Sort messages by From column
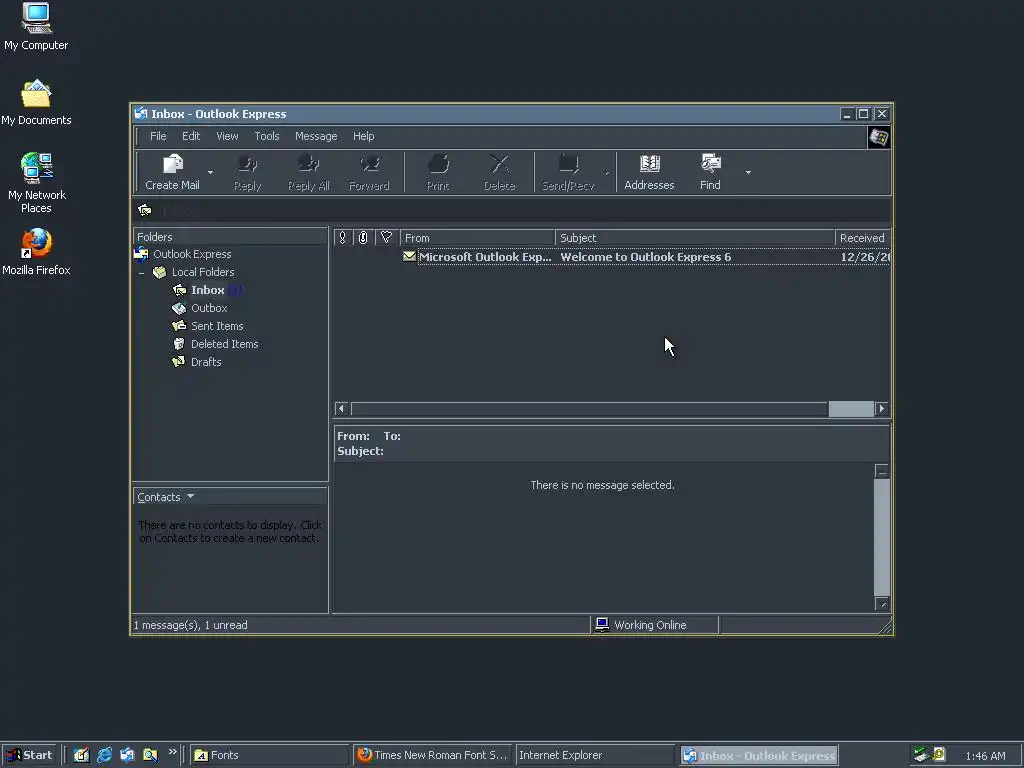The image size is (1024, 768). (x=477, y=238)
